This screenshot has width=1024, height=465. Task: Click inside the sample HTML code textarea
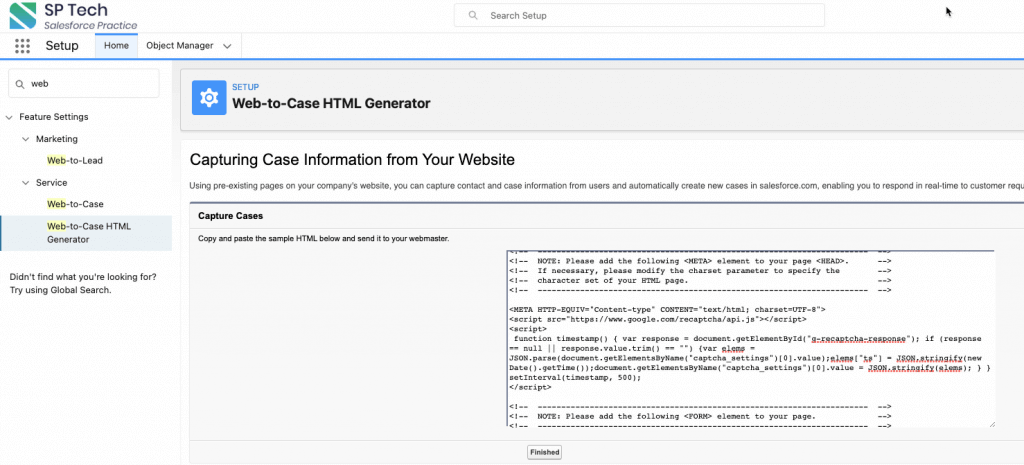[750, 340]
